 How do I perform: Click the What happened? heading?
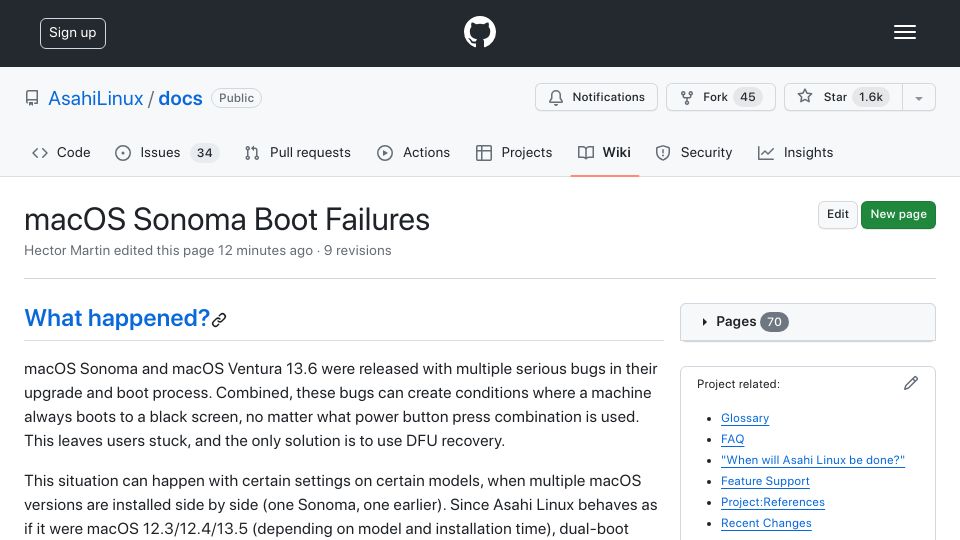(x=117, y=318)
